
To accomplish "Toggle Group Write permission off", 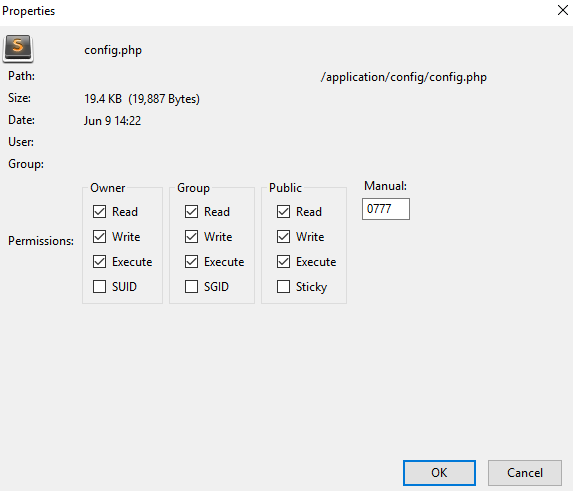I will (191, 237).
